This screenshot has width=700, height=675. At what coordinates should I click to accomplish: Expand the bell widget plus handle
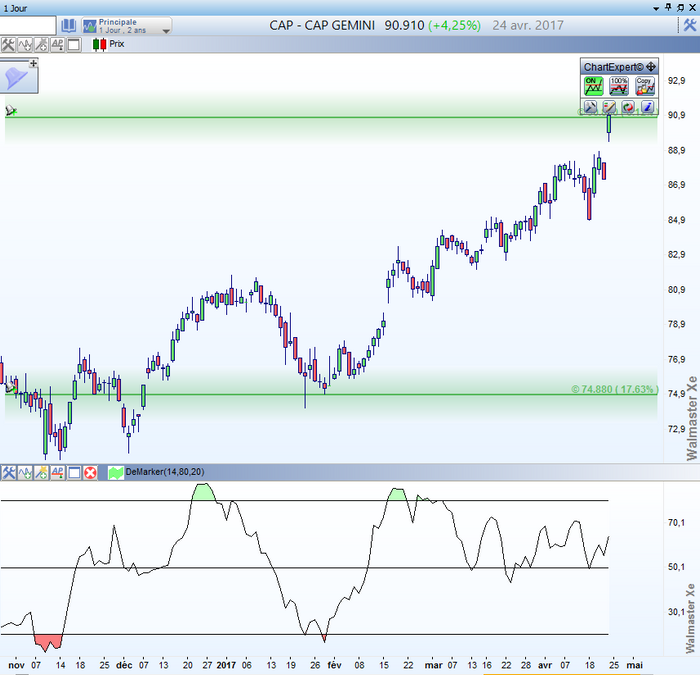click(x=33, y=63)
